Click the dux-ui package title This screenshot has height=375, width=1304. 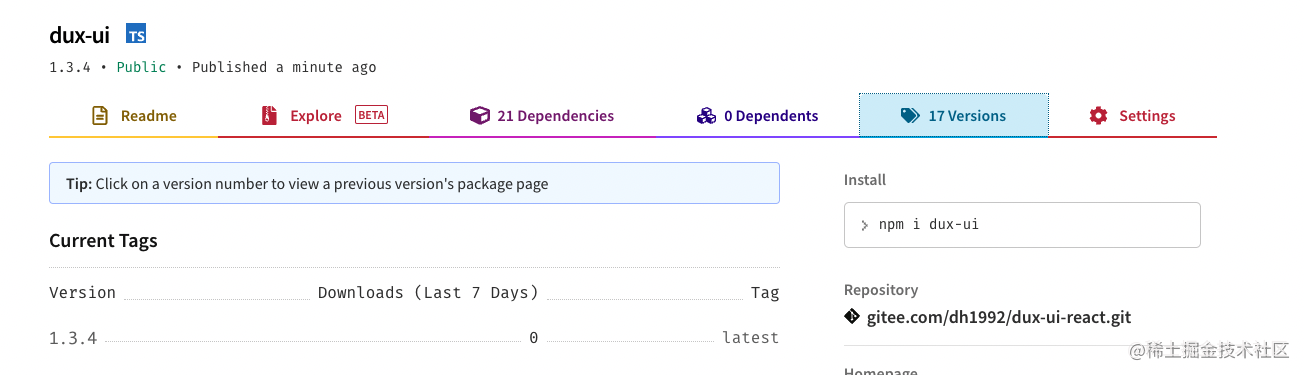point(79,35)
